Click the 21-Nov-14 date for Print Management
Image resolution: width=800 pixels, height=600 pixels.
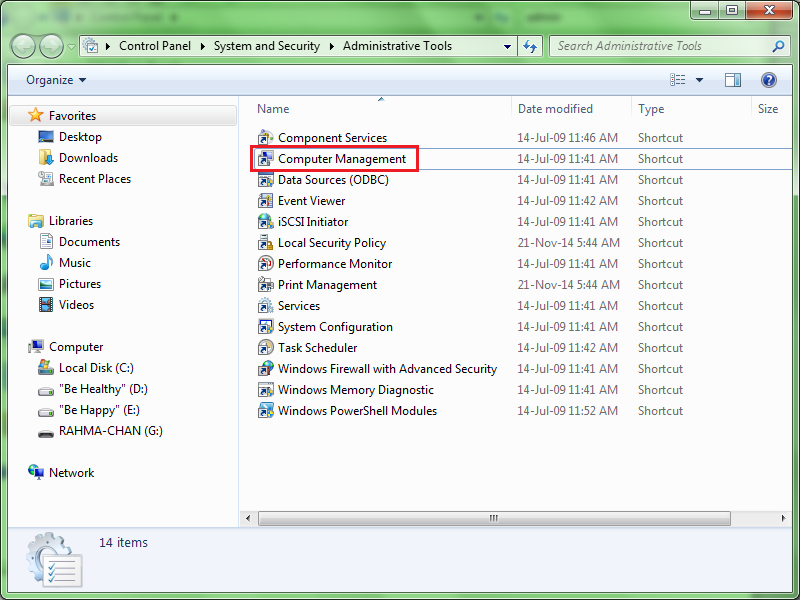click(568, 284)
